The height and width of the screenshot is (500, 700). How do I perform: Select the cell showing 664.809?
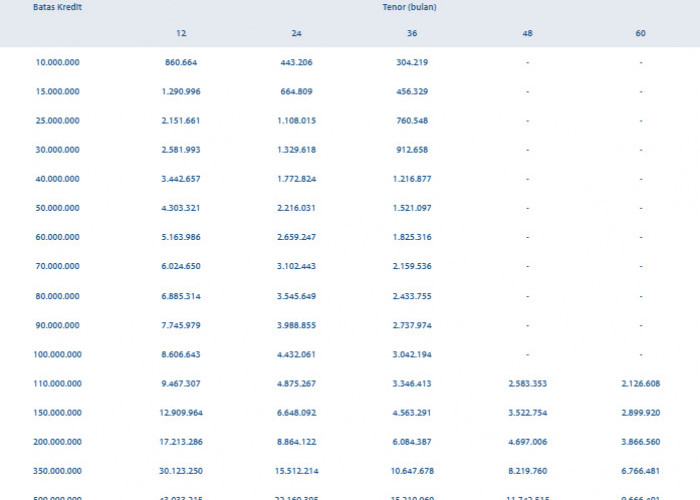tap(296, 91)
